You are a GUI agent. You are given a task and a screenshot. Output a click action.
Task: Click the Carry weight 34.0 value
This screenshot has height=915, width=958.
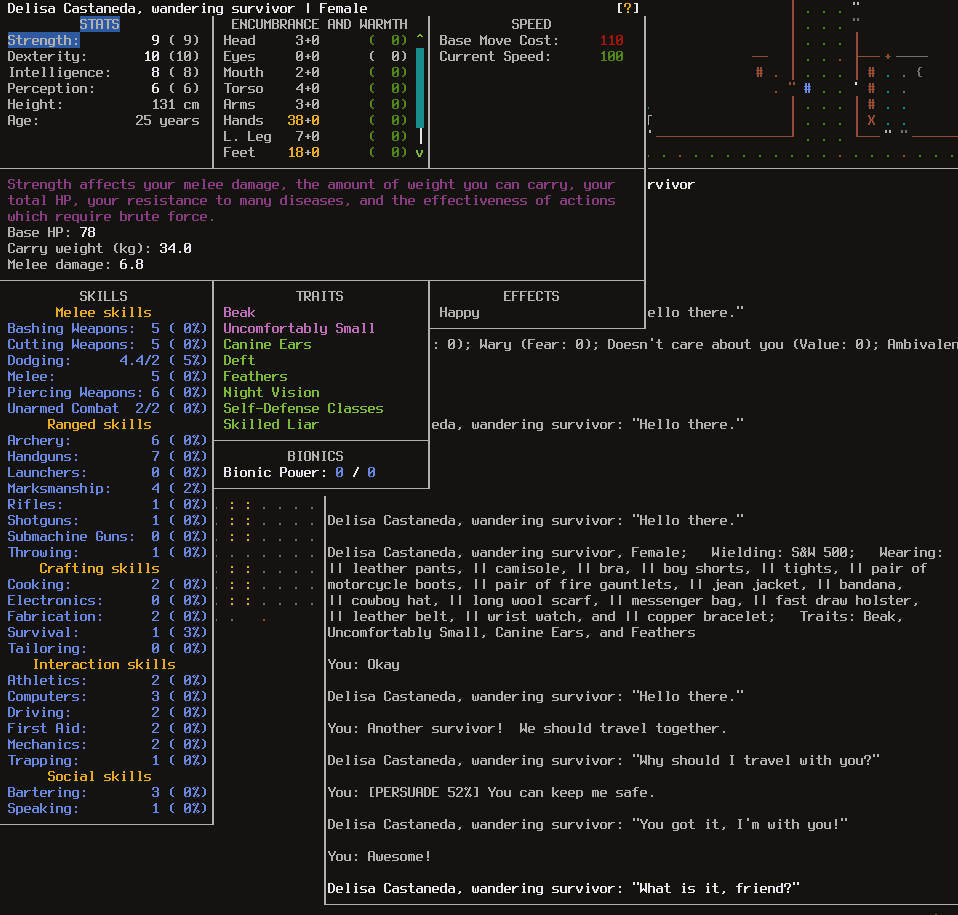tap(175, 249)
